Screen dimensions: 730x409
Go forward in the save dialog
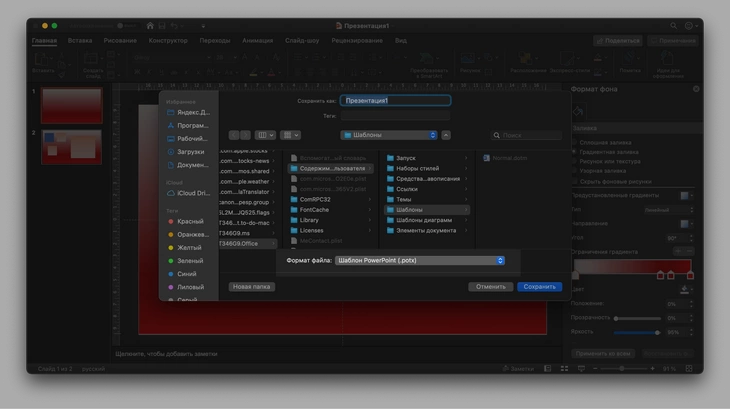tap(245, 135)
